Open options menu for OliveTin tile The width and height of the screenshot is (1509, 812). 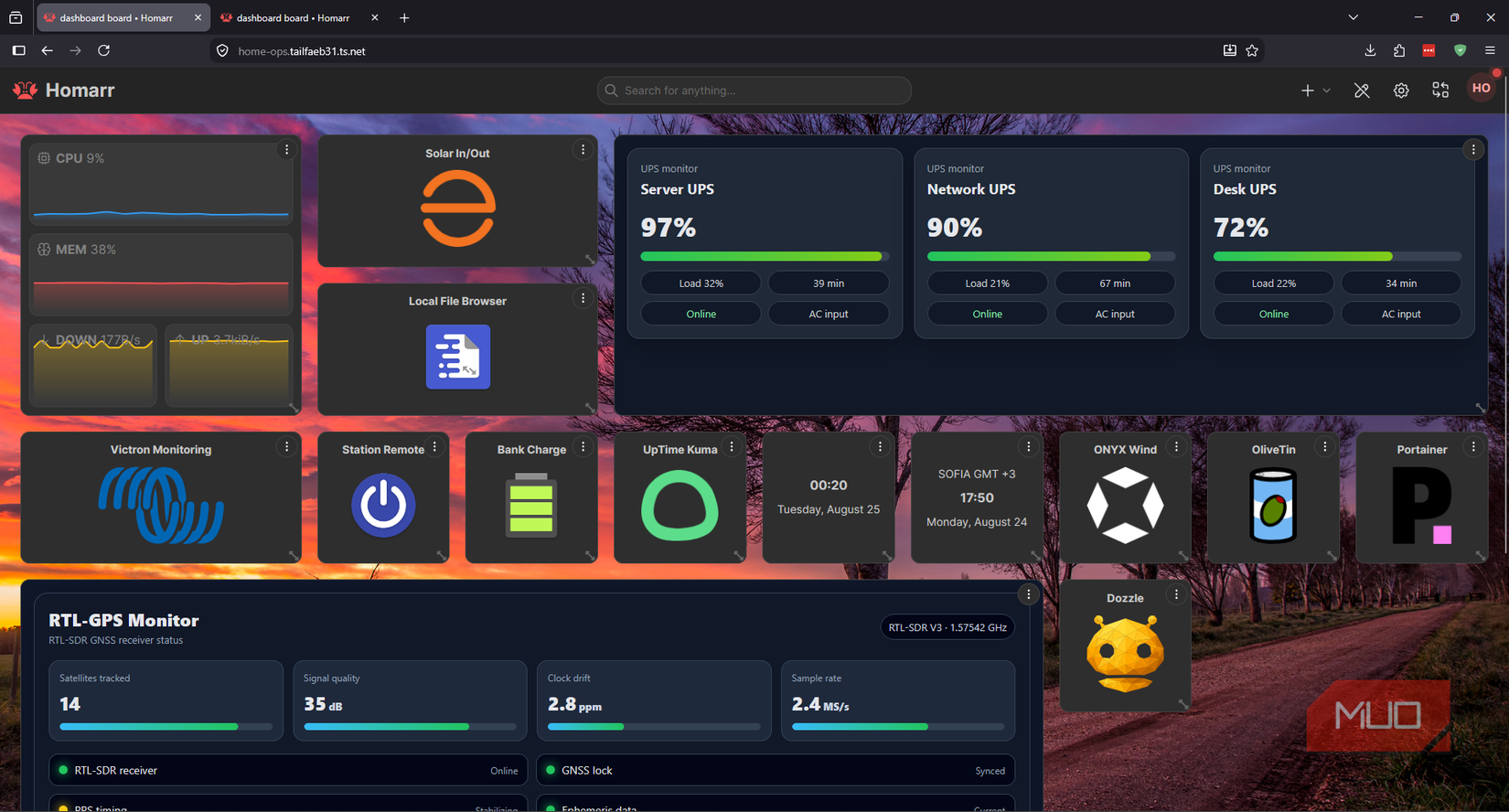(1325, 446)
